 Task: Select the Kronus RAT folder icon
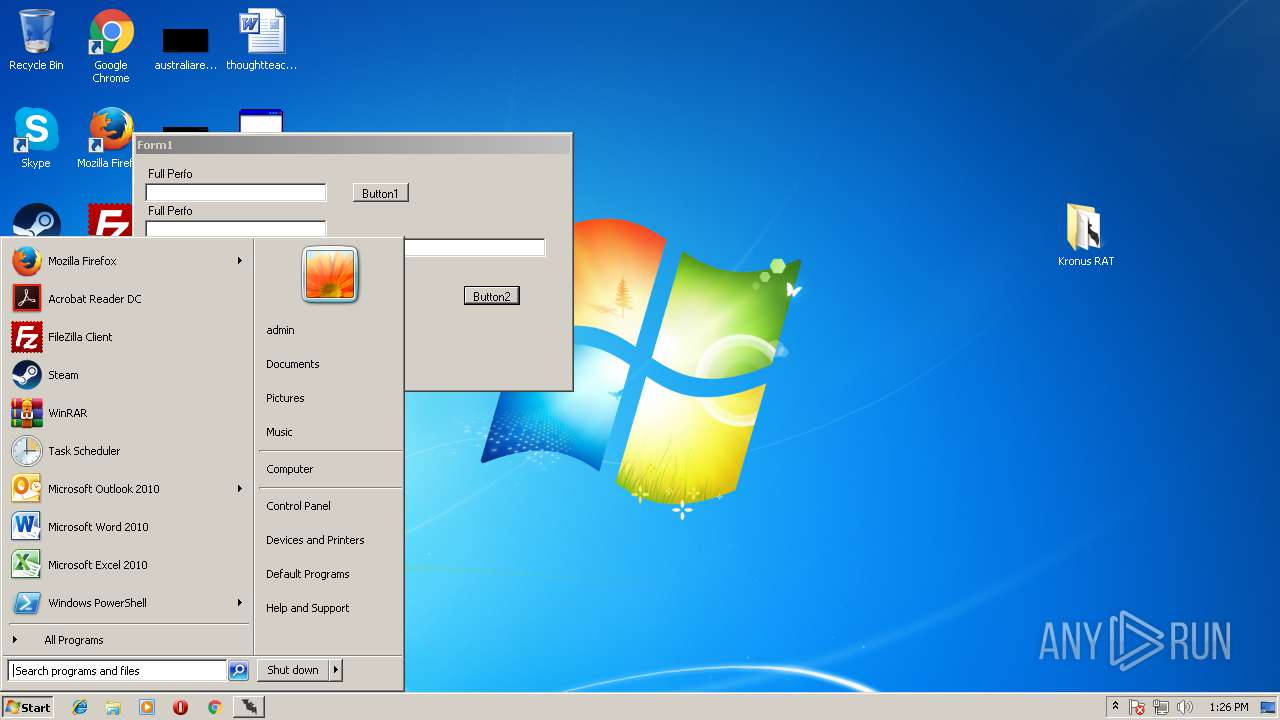point(1085,234)
